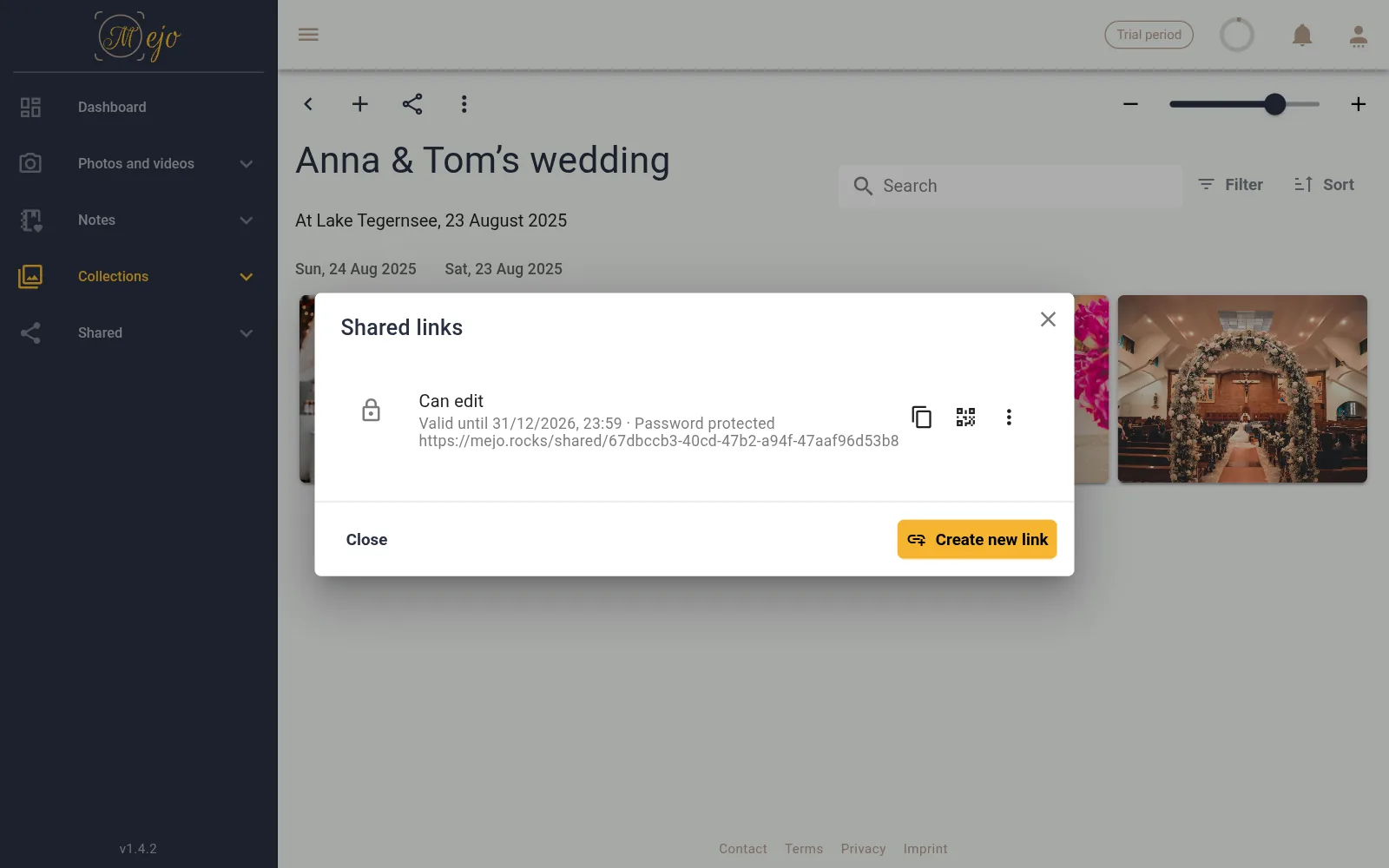Click the Trial period badge
The image size is (1389, 868).
coord(1149,35)
